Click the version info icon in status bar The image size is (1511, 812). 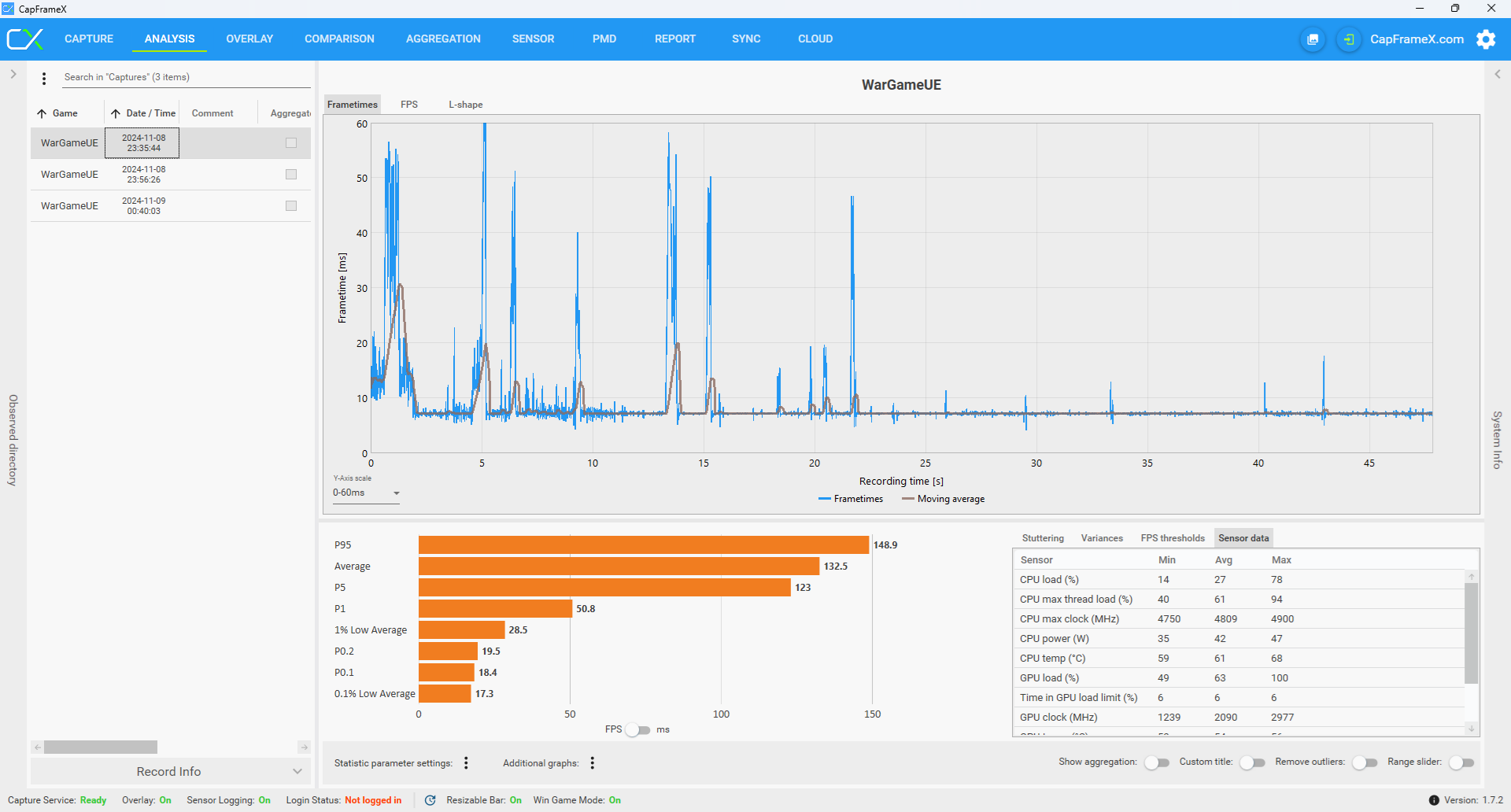(1434, 800)
